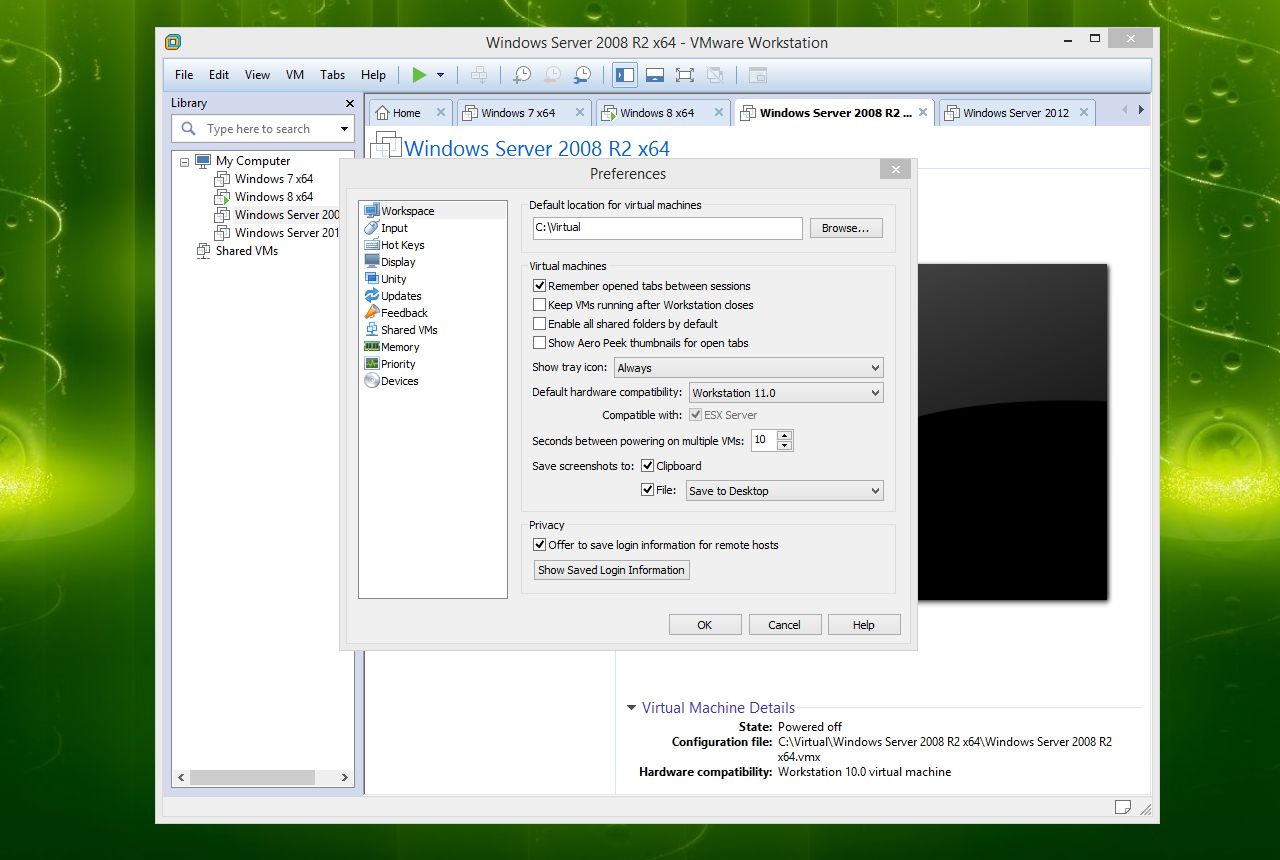Confirm Preferences with OK
The height and width of the screenshot is (860, 1280).
705,625
